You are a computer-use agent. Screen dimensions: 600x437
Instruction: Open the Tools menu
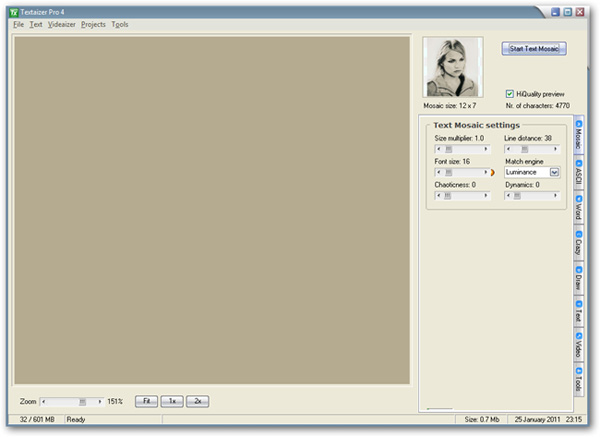pyautogui.click(x=119, y=24)
